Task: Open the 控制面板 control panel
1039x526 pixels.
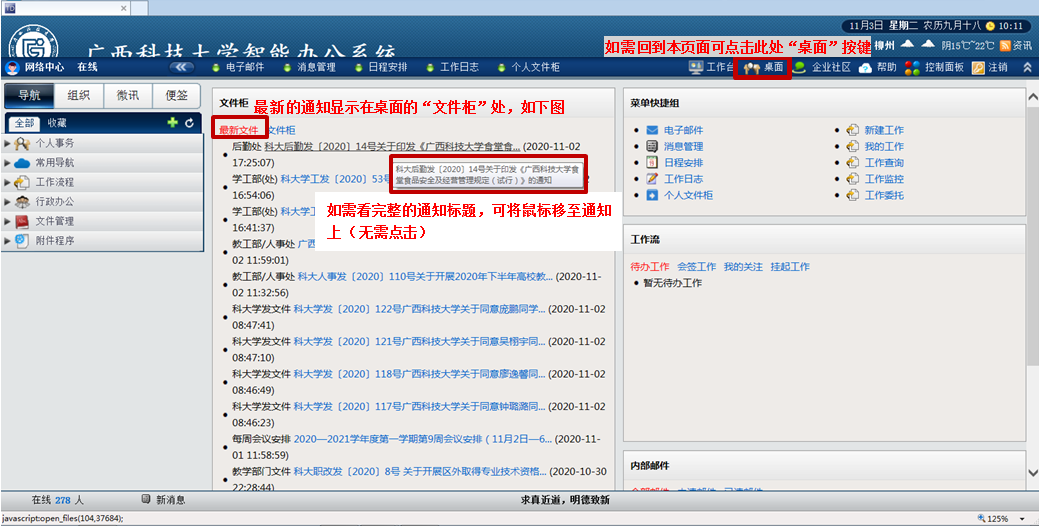Action: coord(933,68)
